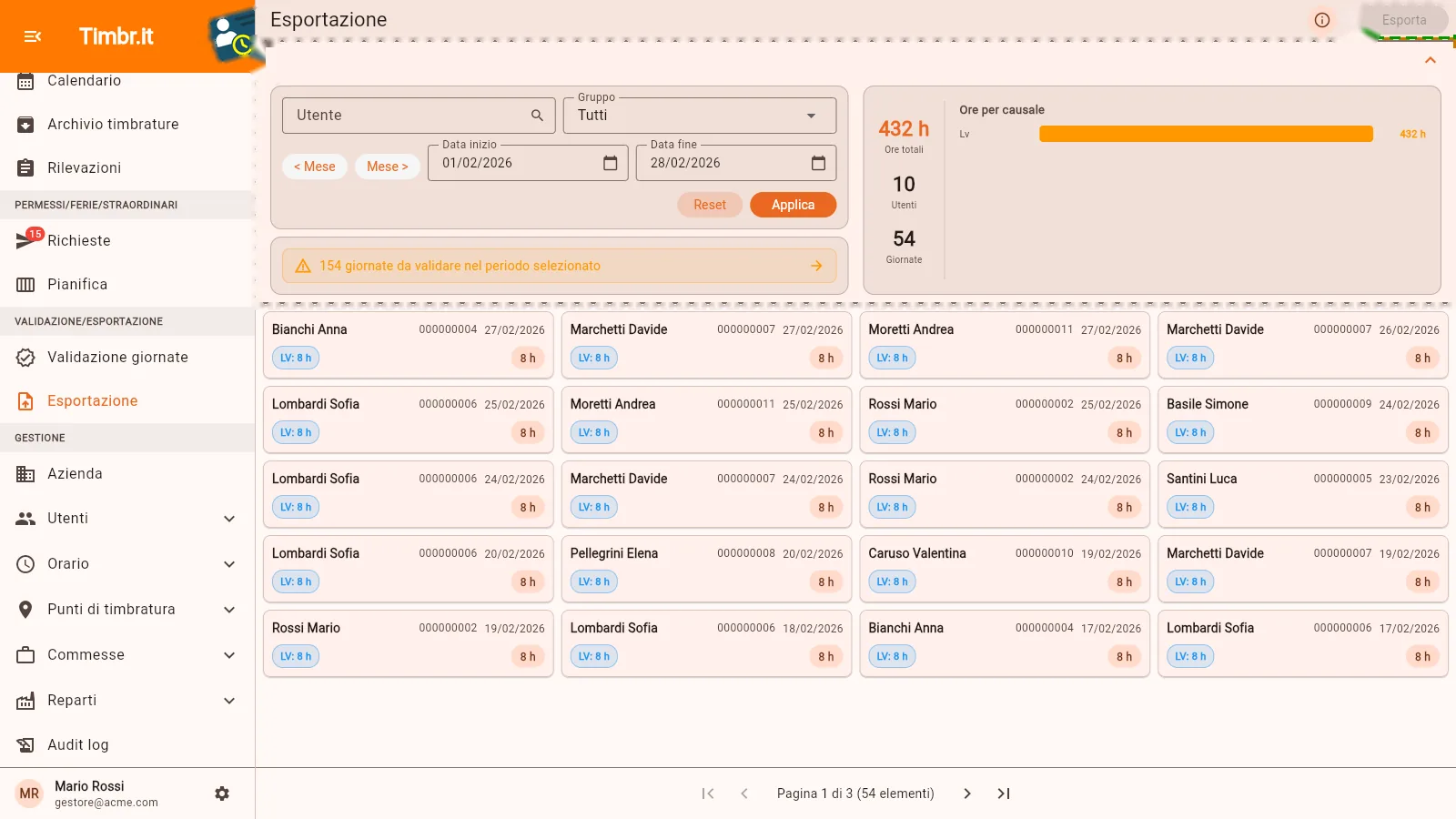Click the Rilevazioni clipboard icon
Viewport: 1456px width, 819px height.
[x=25, y=168]
